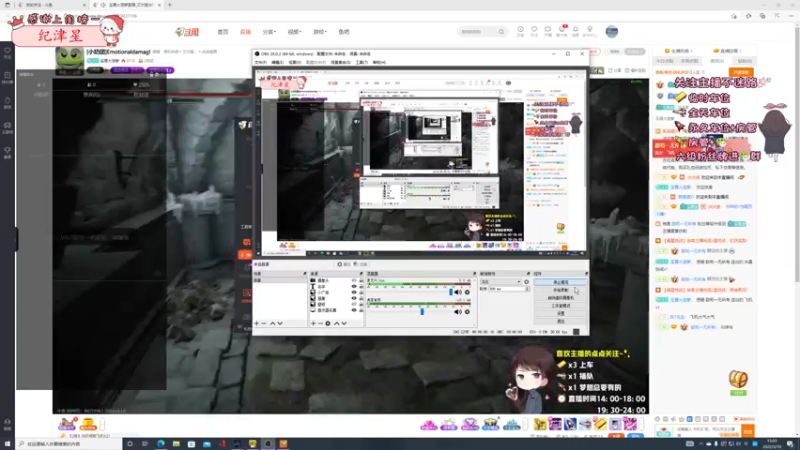Click 停止推流 button in OBS Controls

click(x=560, y=282)
